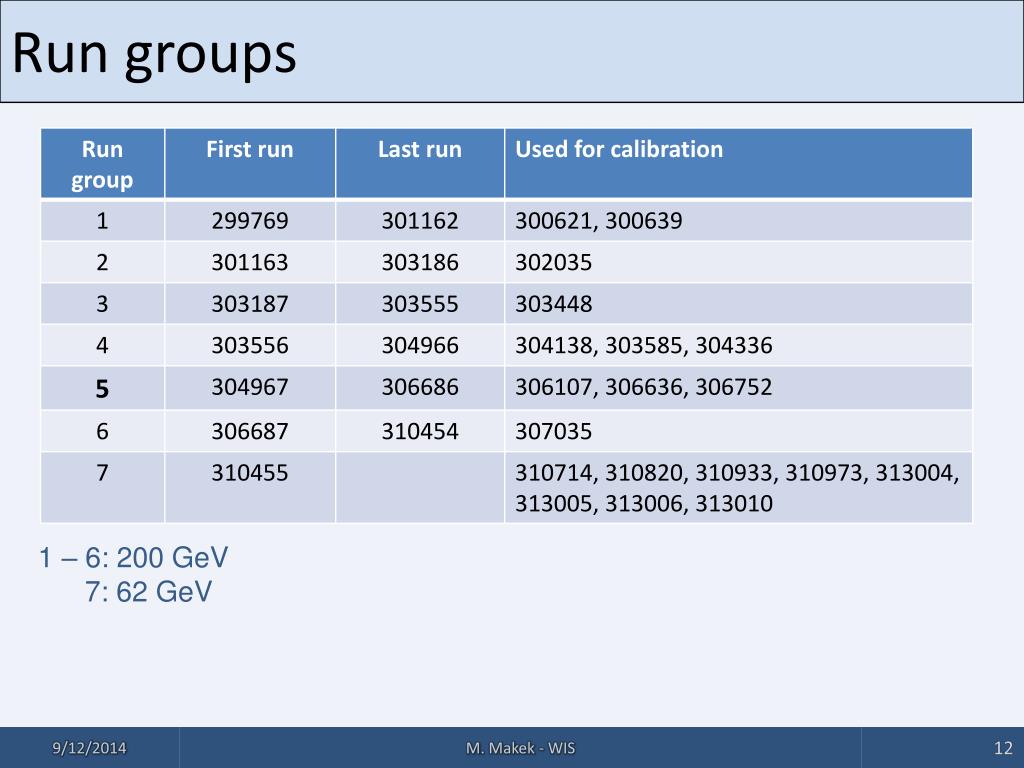
Task: Click the footer date 9/12/2014
Action: pyautogui.click(x=89, y=748)
